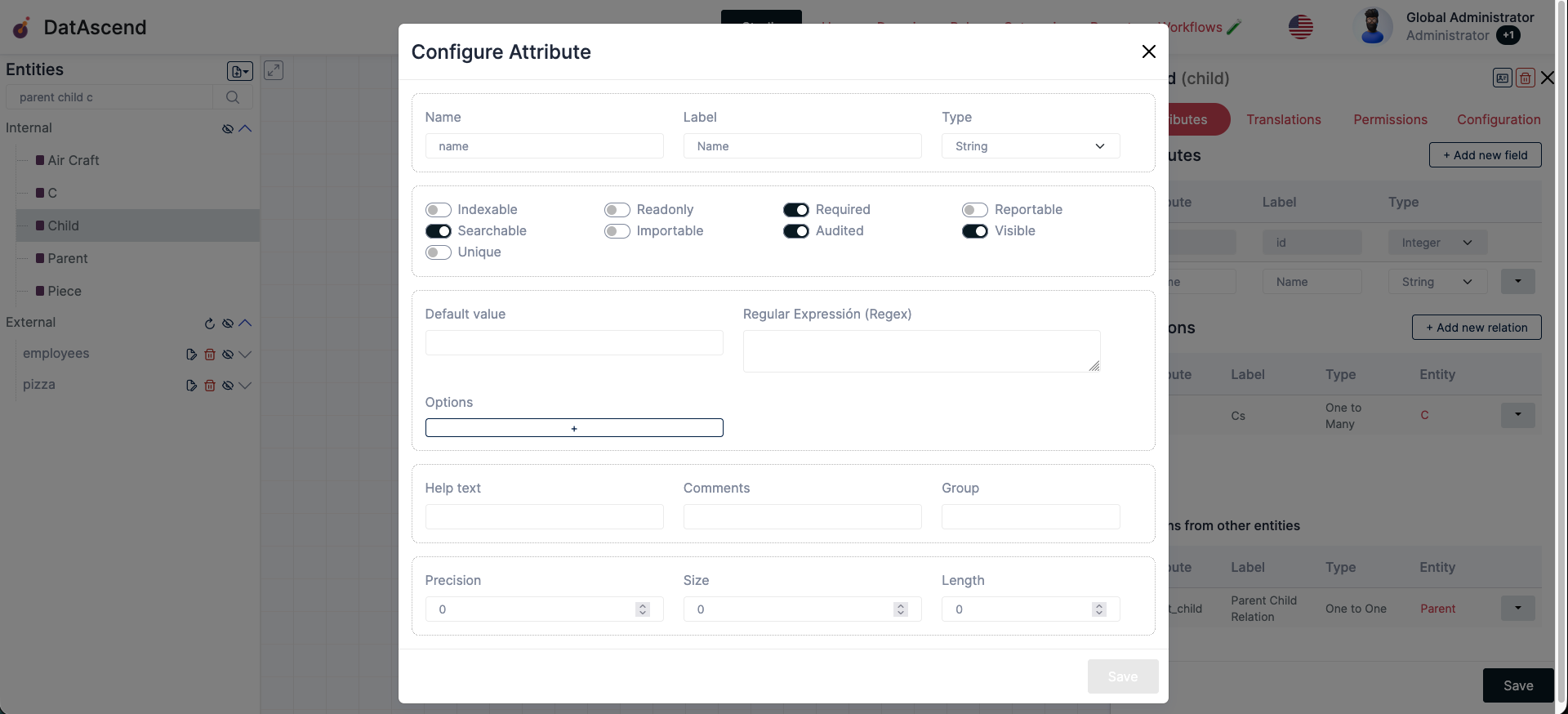
Task: Toggle the Indexable switch
Action: coord(438,210)
